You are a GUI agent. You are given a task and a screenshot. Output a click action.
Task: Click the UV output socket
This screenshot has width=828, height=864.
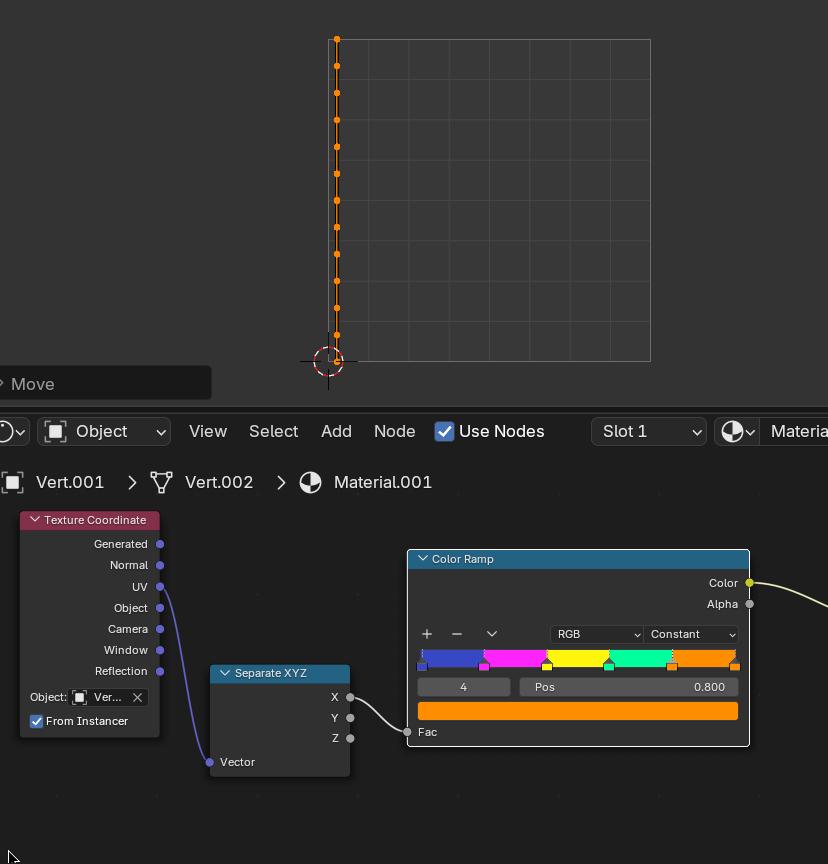coord(160,587)
